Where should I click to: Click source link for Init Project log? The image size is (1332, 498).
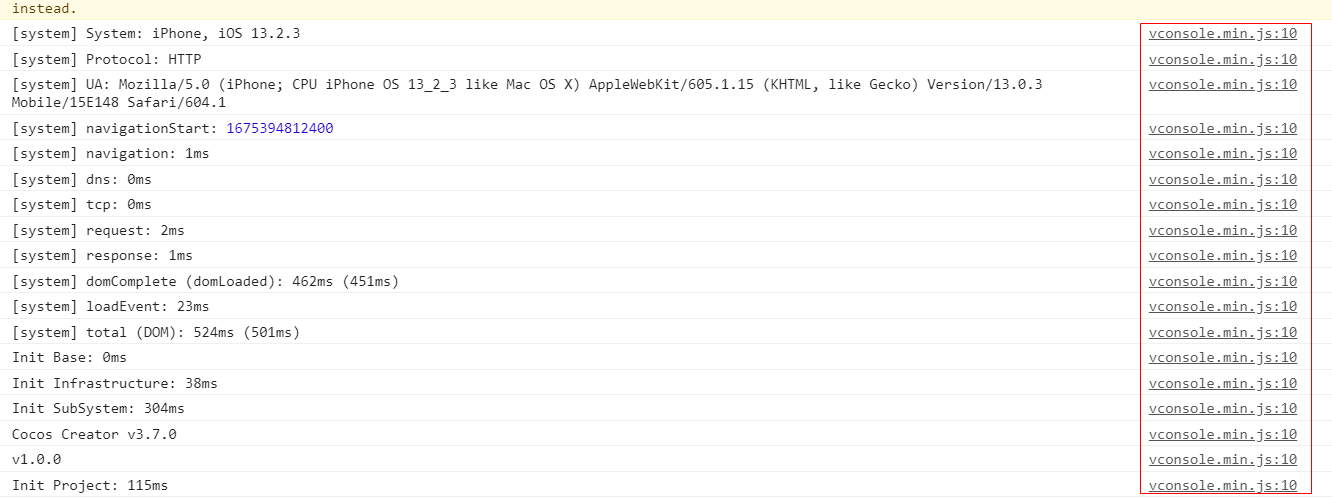(x=1222, y=485)
